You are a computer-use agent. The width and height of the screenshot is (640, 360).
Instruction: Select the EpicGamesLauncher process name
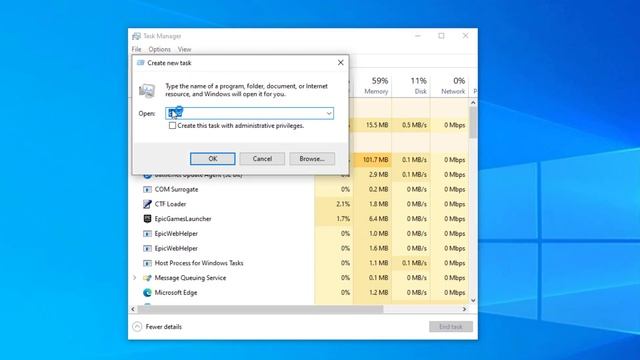pyautogui.click(x=183, y=219)
